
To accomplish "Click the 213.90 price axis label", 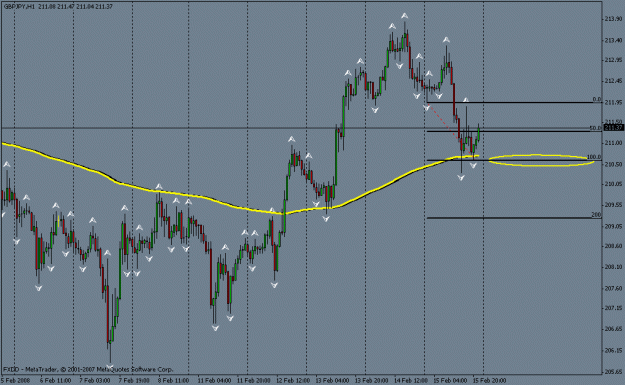I will click(x=614, y=19).
